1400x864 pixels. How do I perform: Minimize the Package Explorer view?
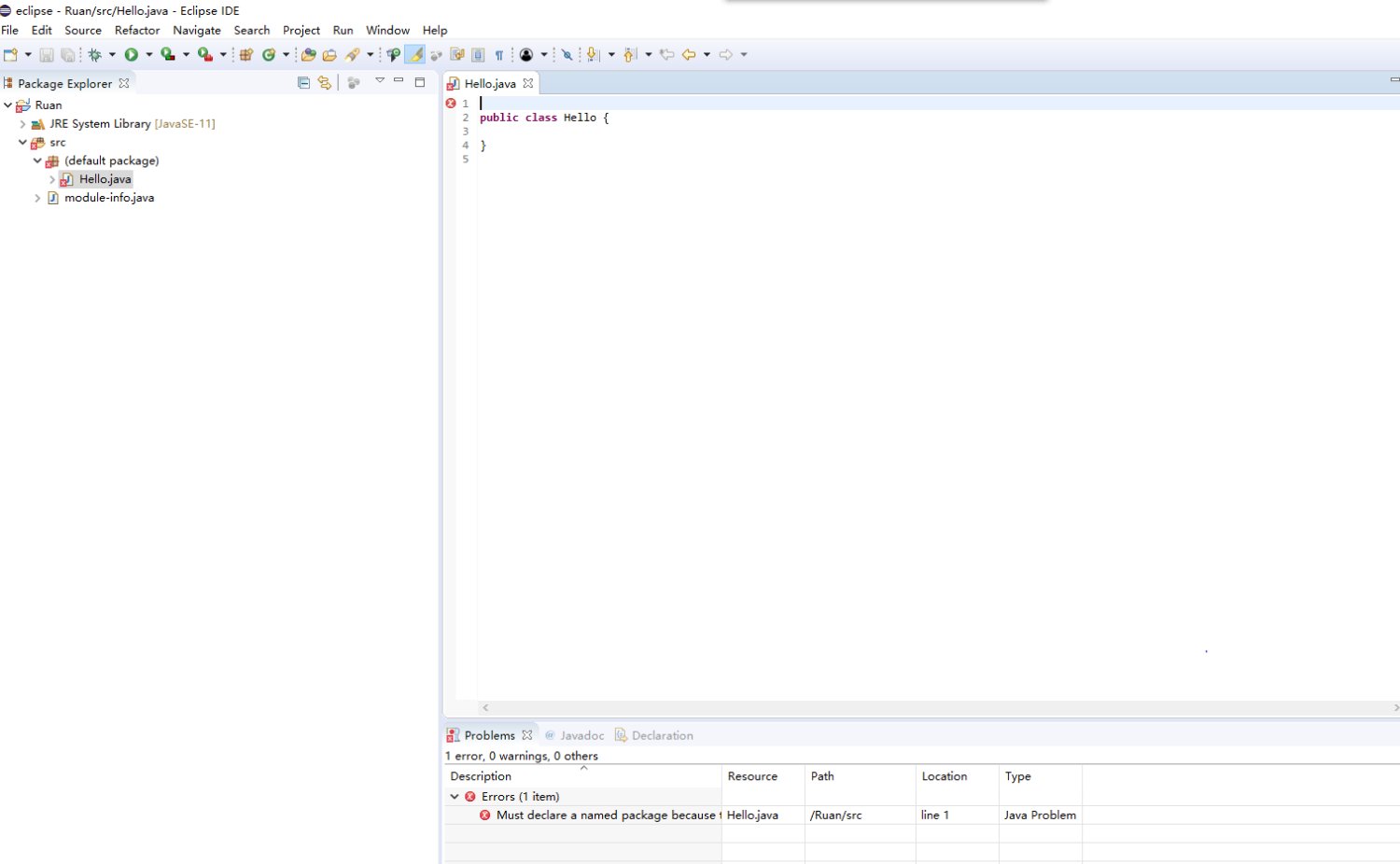pyautogui.click(x=399, y=81)
